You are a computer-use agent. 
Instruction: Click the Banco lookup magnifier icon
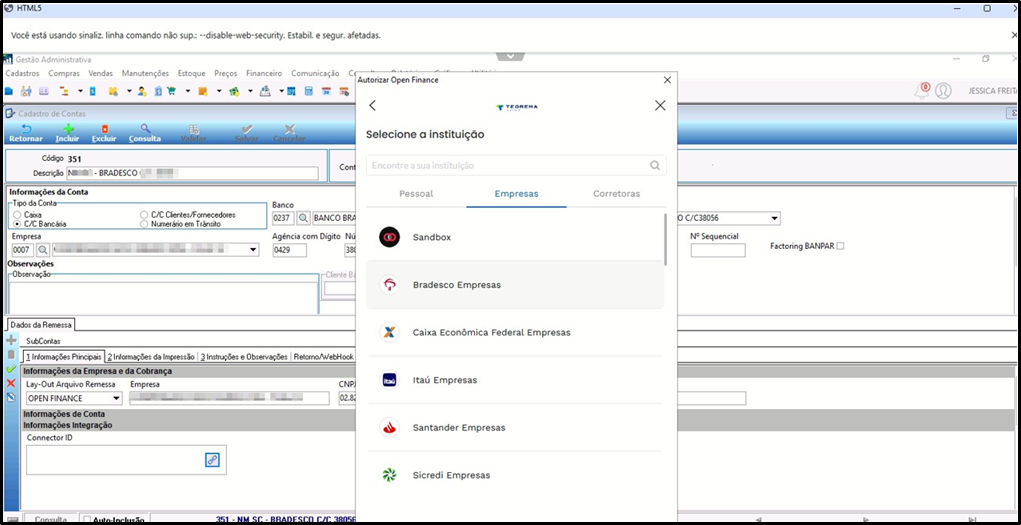pyautogui.click(x=303, y=218)
